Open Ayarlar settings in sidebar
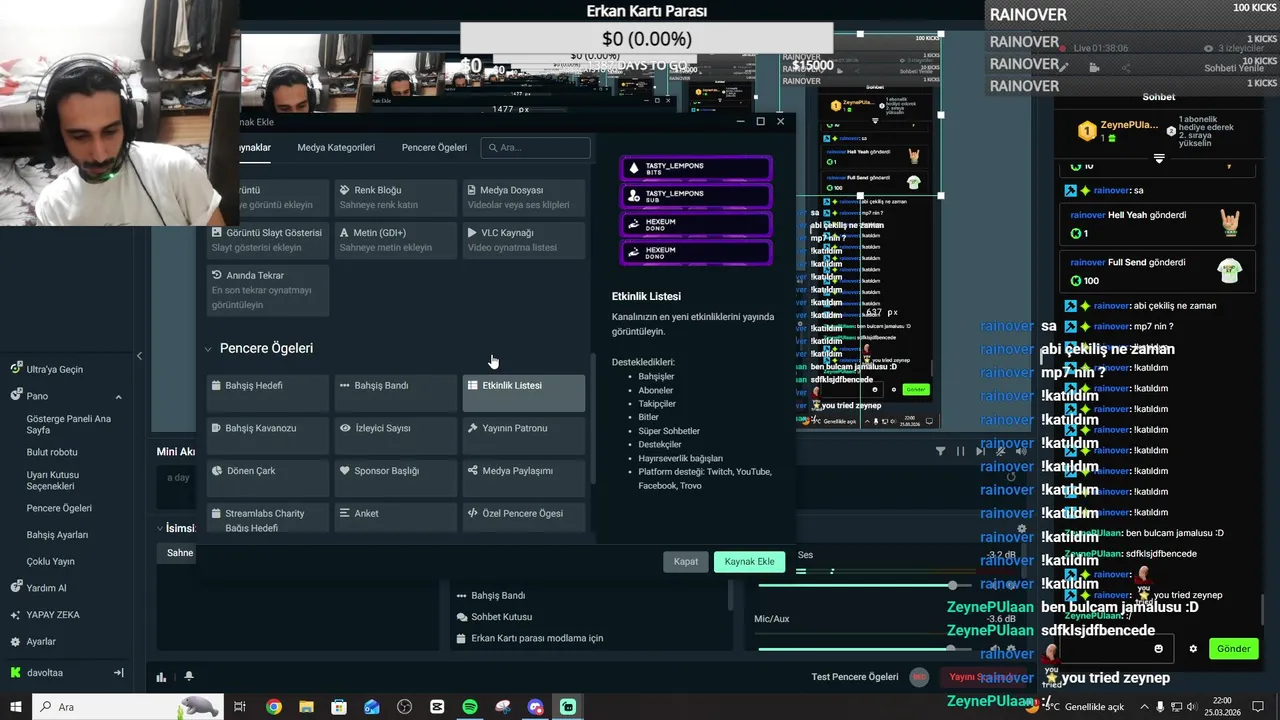Screen dimensions: 1280x720 pyautogui.click(x=41, y=641)
